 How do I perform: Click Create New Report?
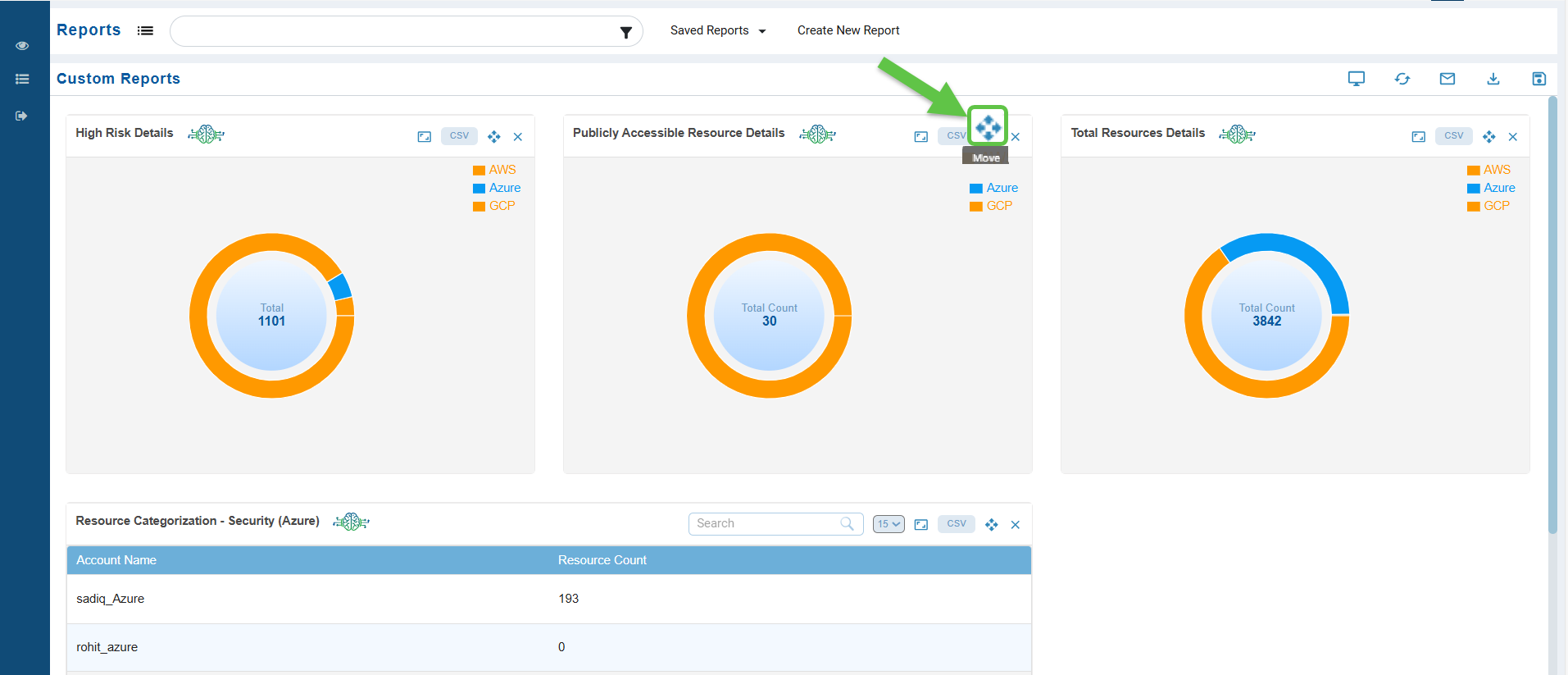[848, 30]
